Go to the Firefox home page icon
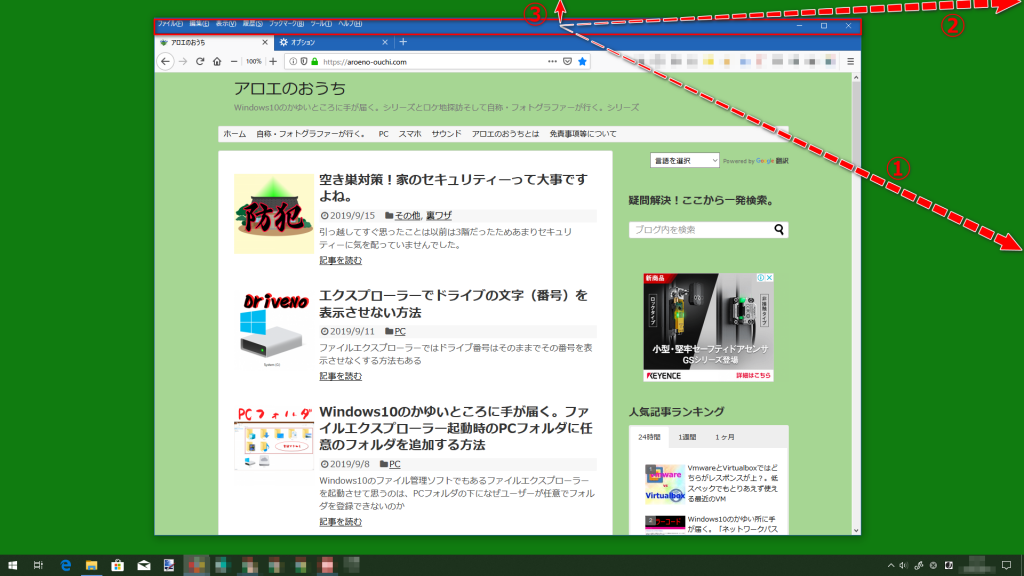Image resolution: width=1024 pixels, height=576 pixels. 216,61
